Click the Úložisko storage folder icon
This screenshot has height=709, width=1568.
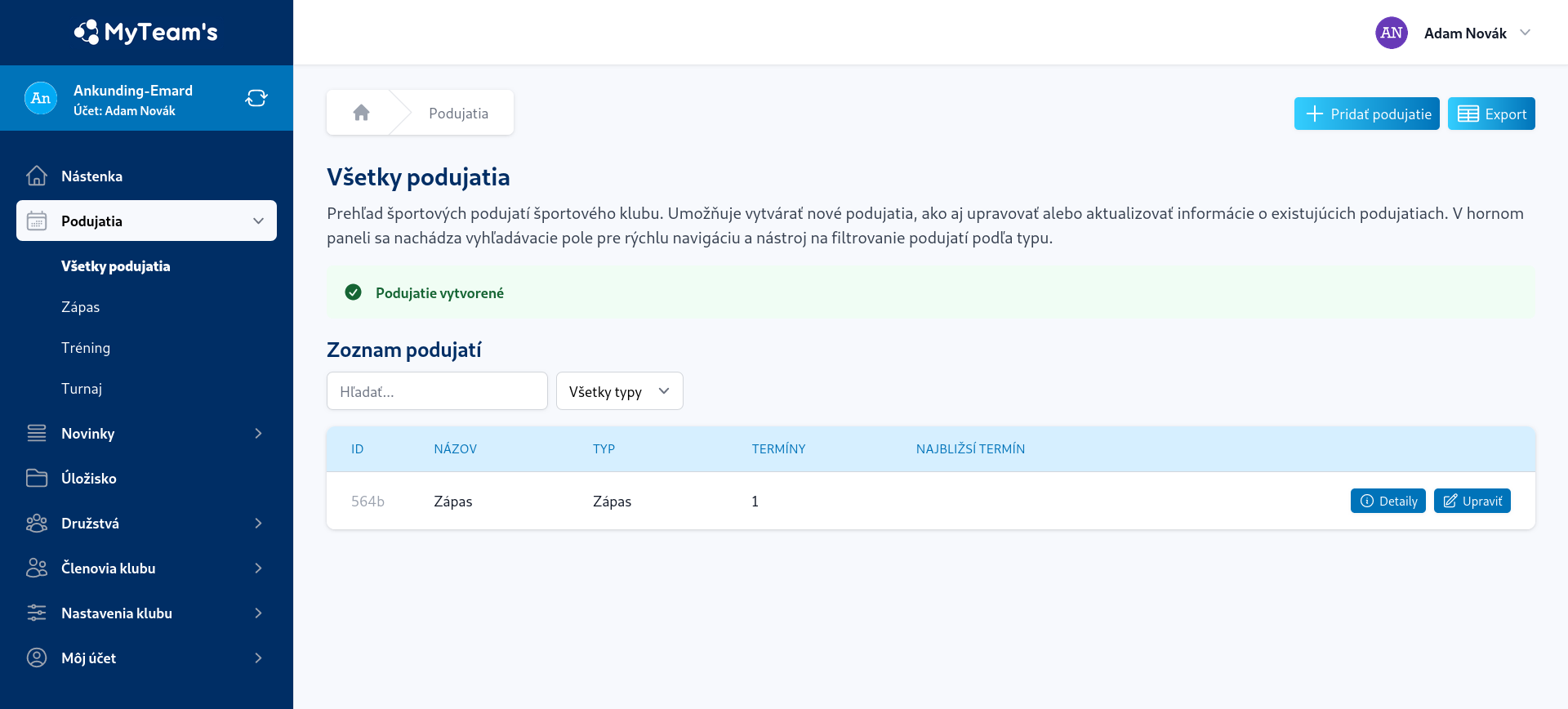(x=37, y=478)
